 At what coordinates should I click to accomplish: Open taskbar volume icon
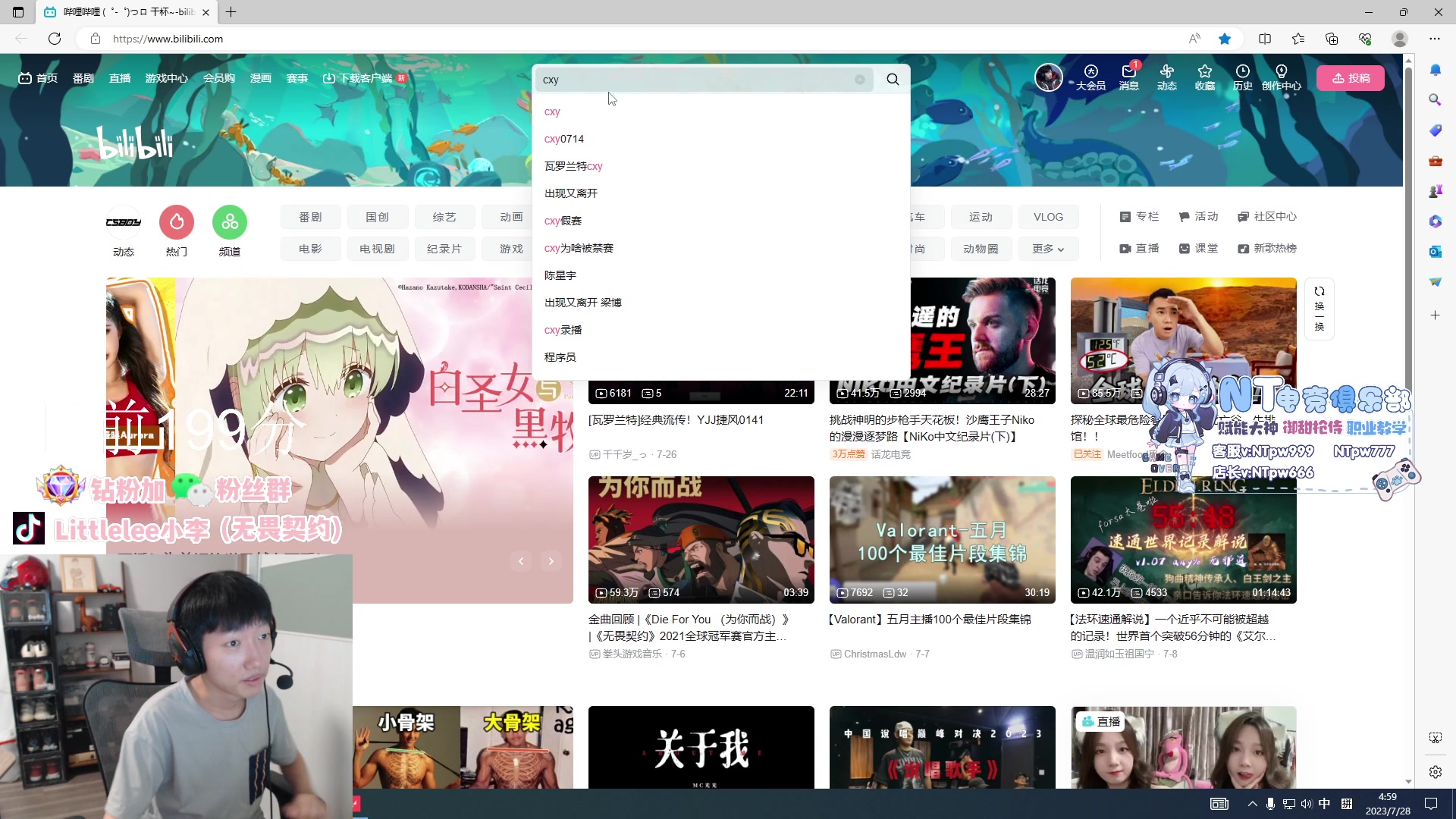click(x=1306, y=804)
